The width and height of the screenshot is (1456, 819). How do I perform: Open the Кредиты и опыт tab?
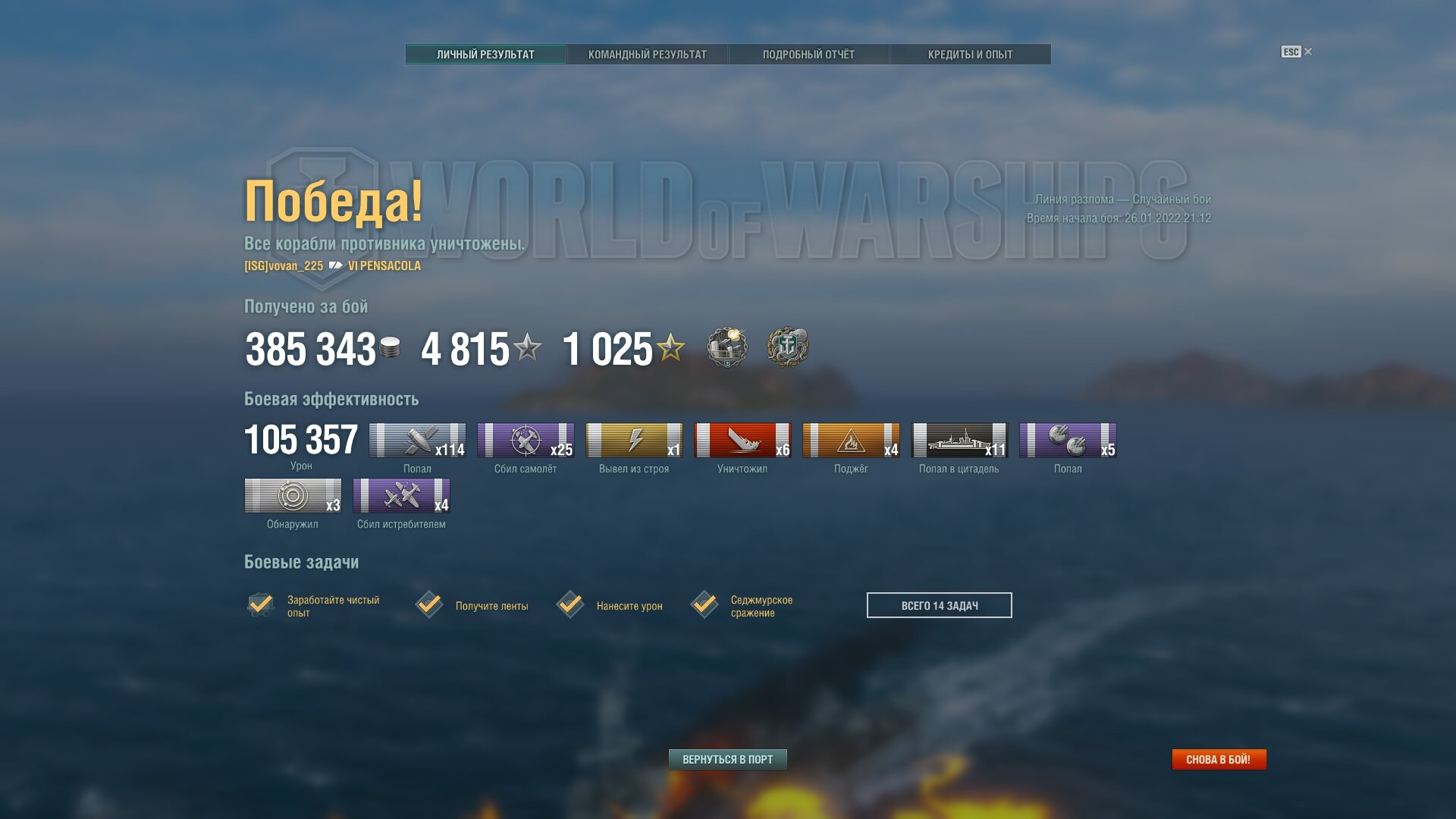pos(971,55)
